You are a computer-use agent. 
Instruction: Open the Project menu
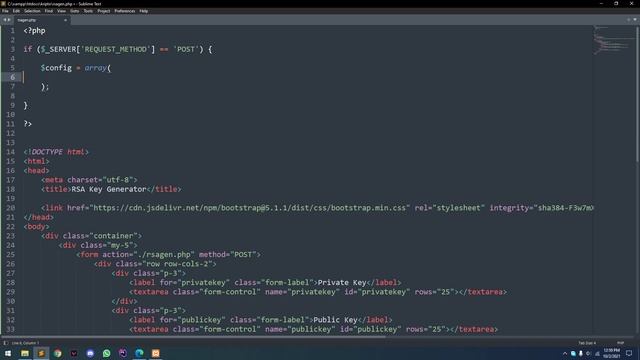coord(104,11)
